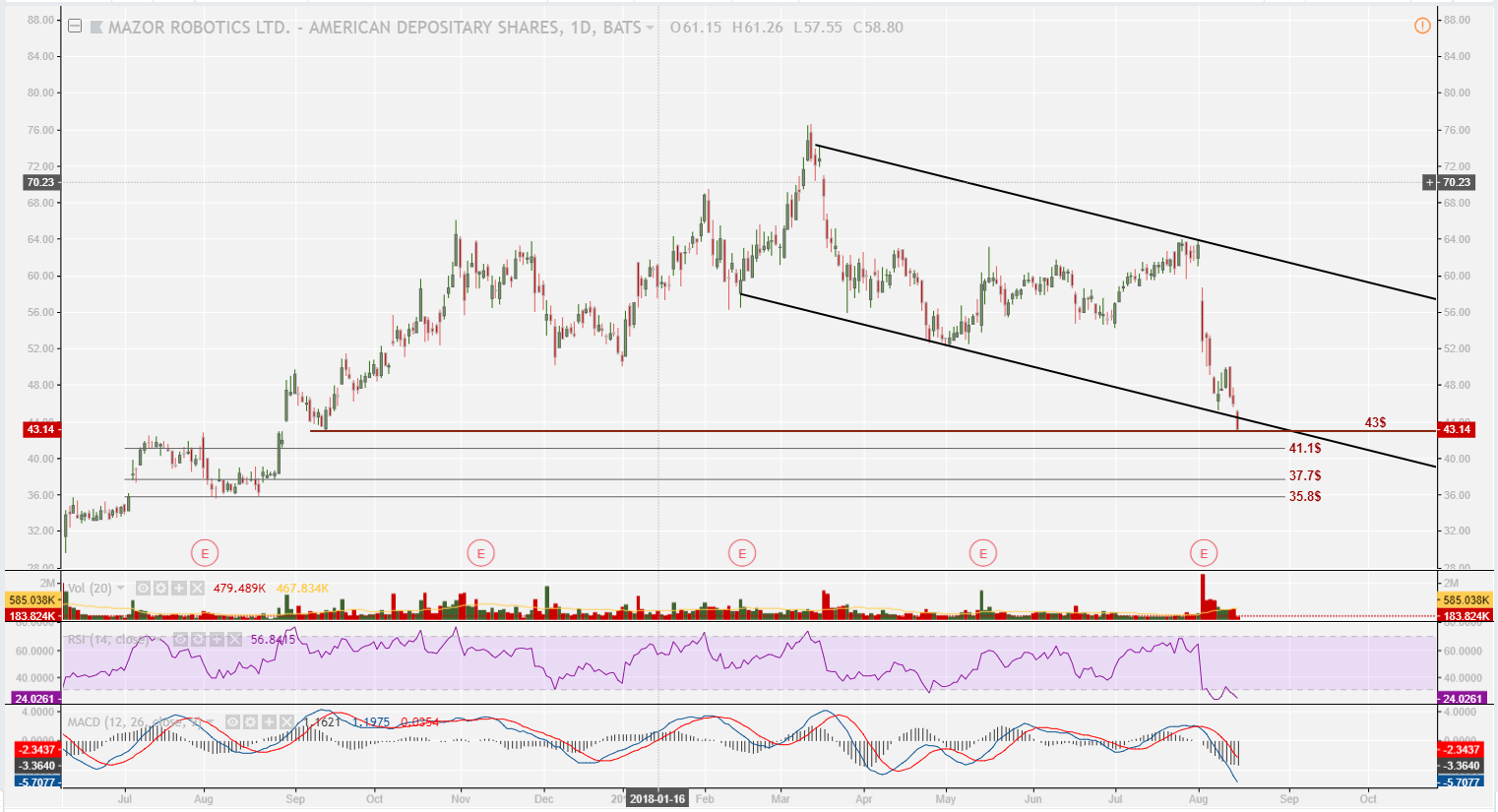This screenshot has height=812, width=1498.
Task: Click the RSI value 56.8415
Action: point(274,640)
